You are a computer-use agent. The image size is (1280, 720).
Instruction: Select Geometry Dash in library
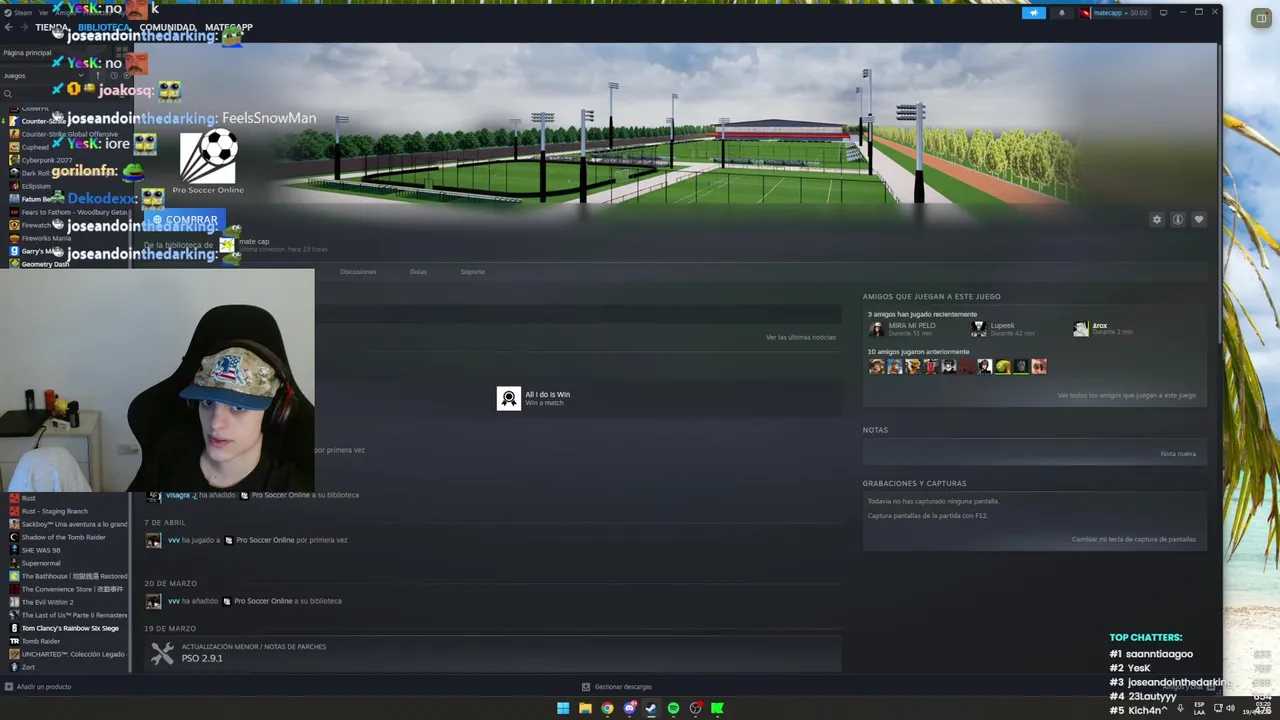(x=45, y=264)
